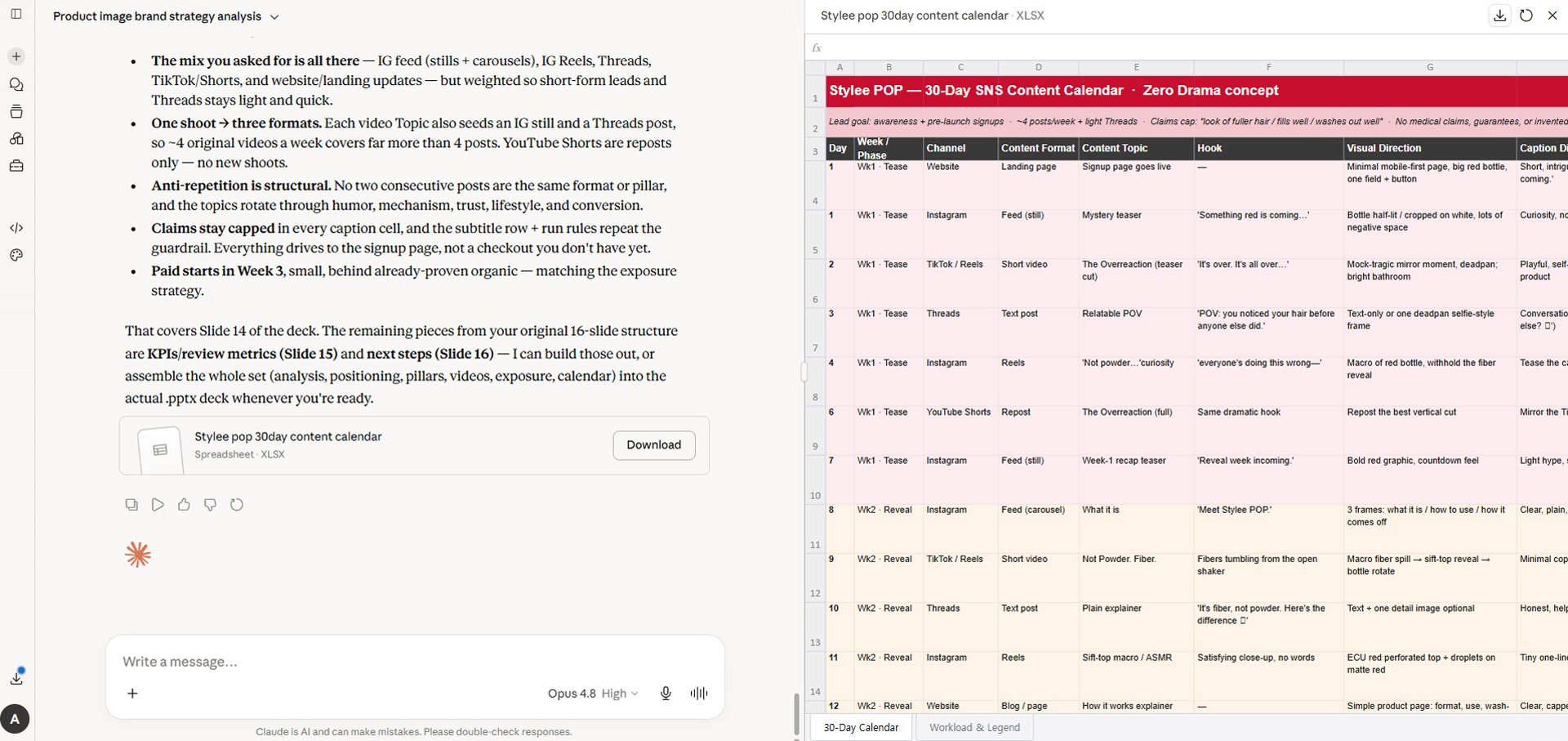
Task: Copy the response with copy icon
Action: (131, 505)
